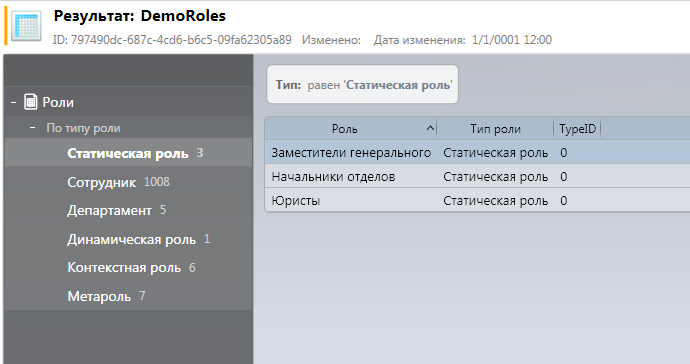Collapse the По типу роли group
This screenshot has height=364, width=690.
pyautogui.click(x=33, y=128)
